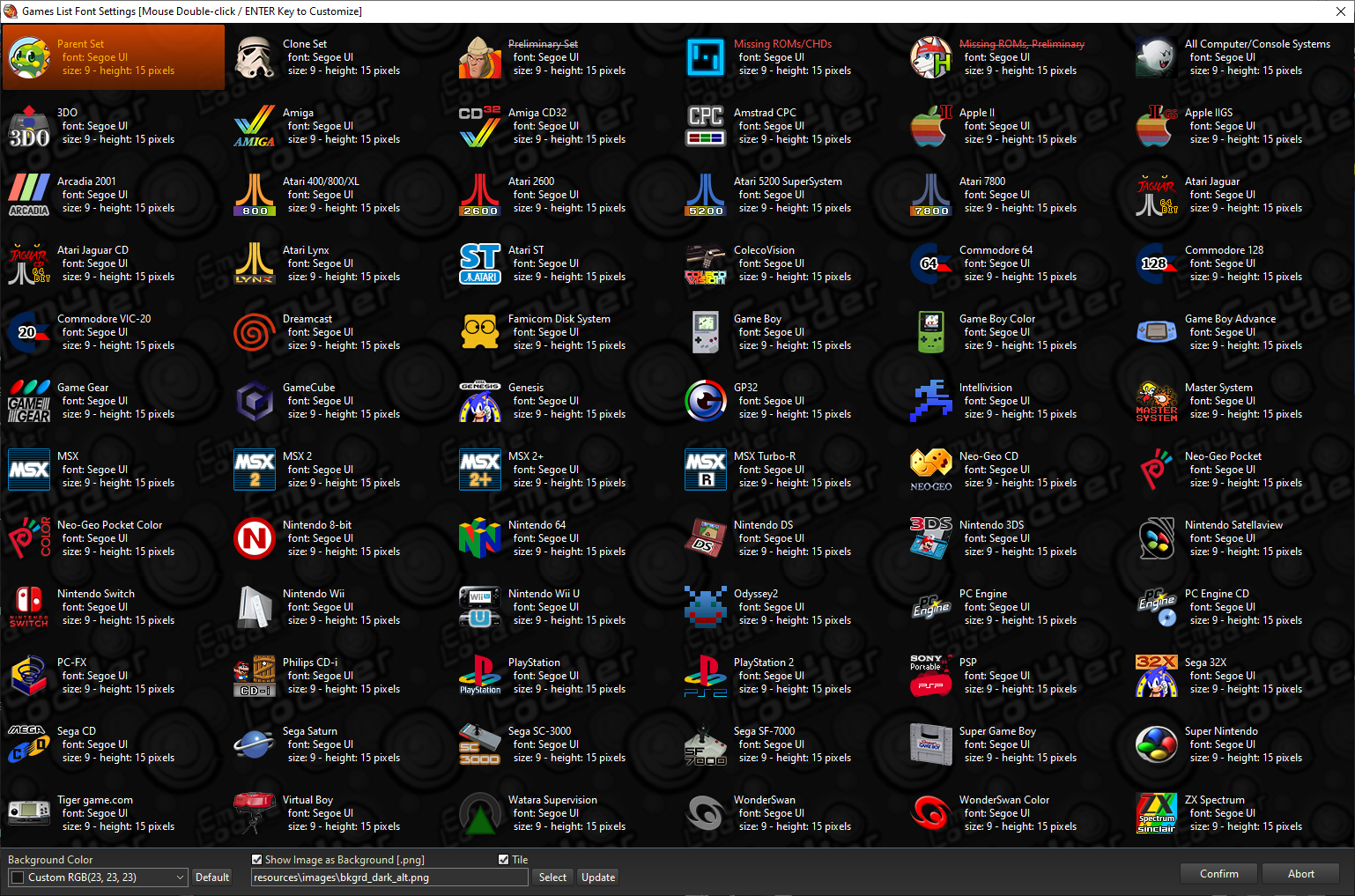Click the Virtual Boy headset icon
The height and width of the screenshot is (896, 1355).
[x=255, y=813]
